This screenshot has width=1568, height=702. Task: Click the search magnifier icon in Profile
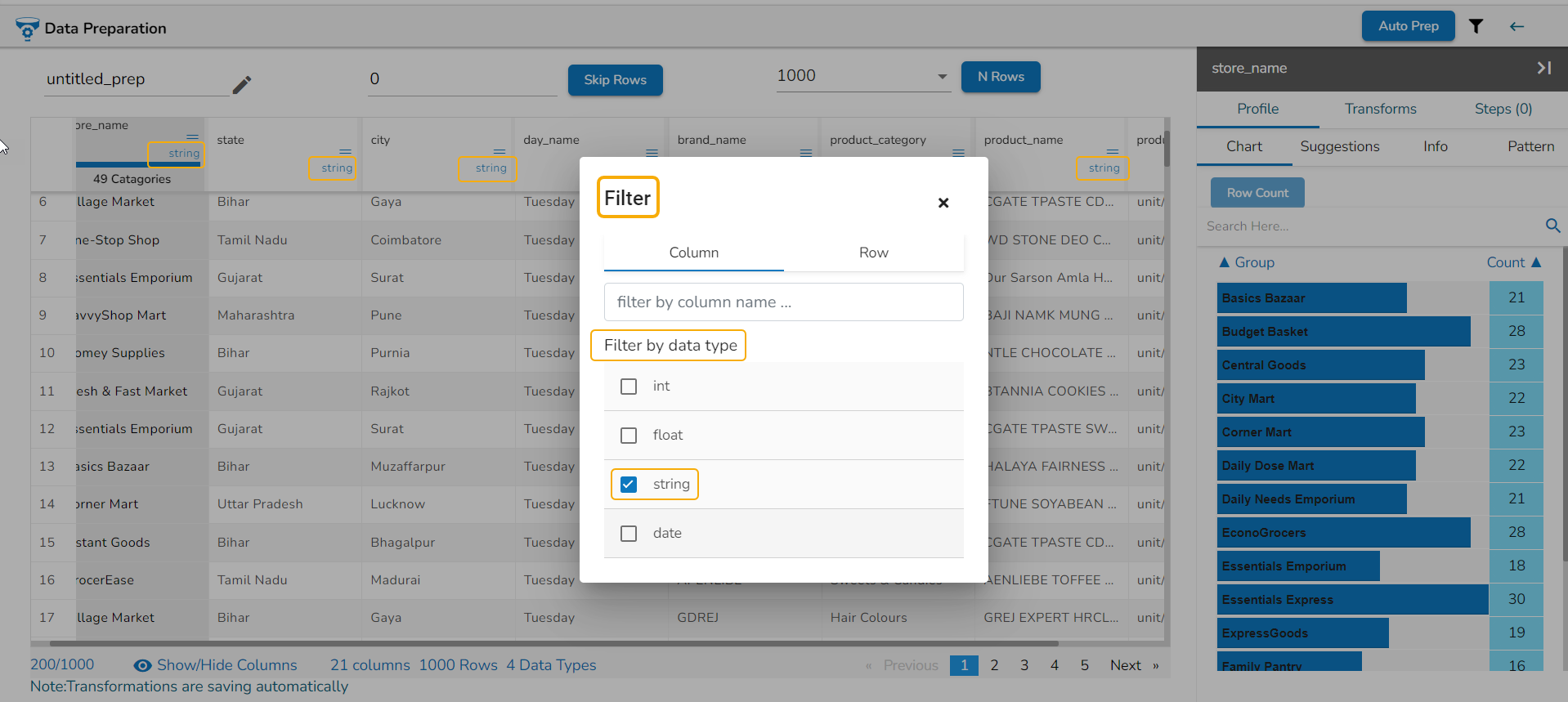[x=1552, y=226]
